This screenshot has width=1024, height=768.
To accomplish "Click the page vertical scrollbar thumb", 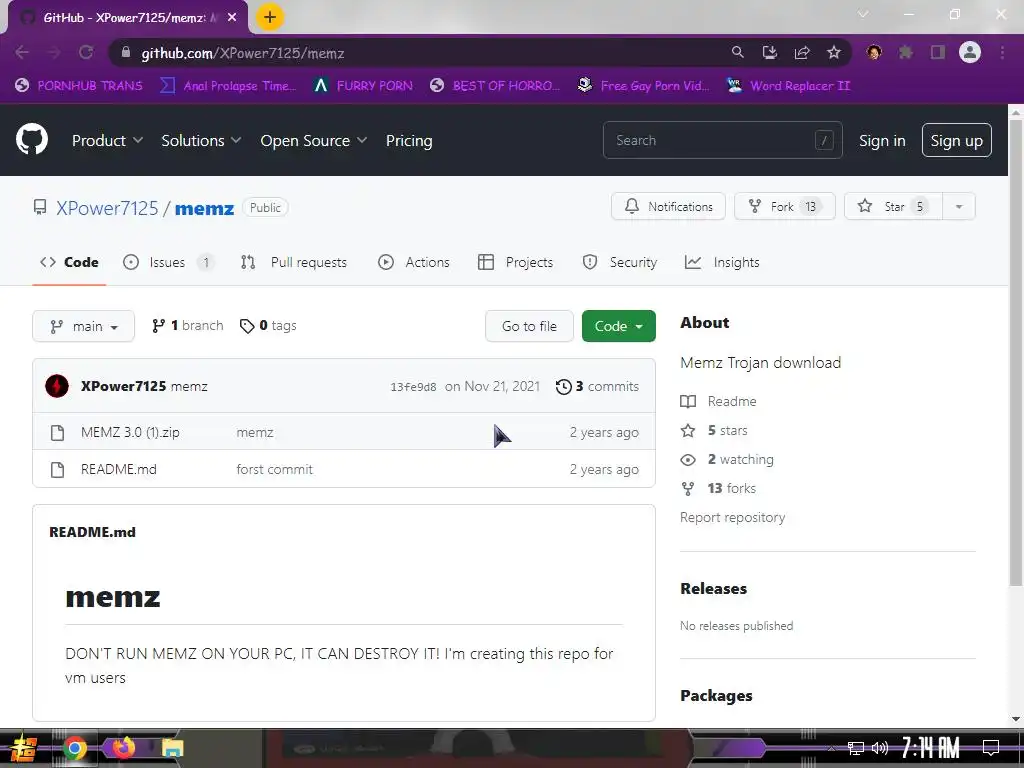I will (1016, 353).
